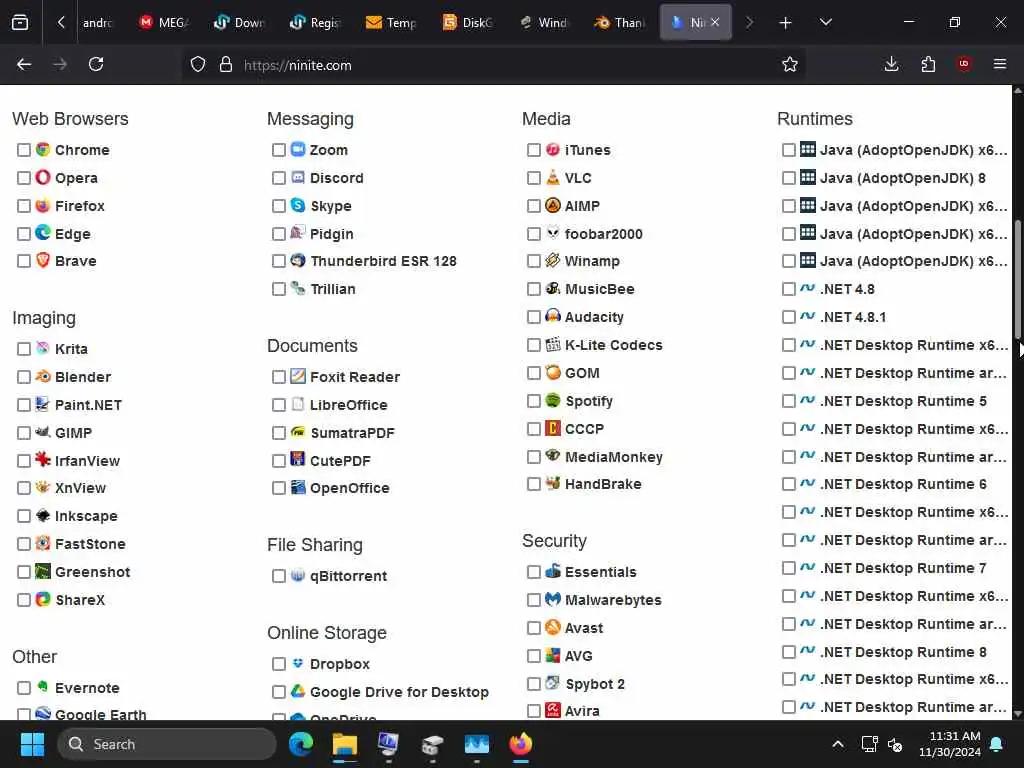Tick the .NET Desktop Runtime 8 checkbox
The image size is (1024, 768).
tap(789, 652)
